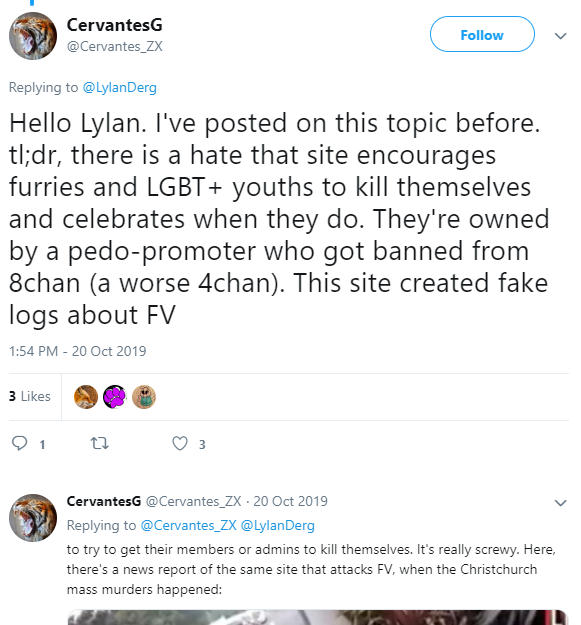This screenshot has width=581, height=625.
Task: Open CervantesG's tiger profile picture at top
Action: [33, 36]
